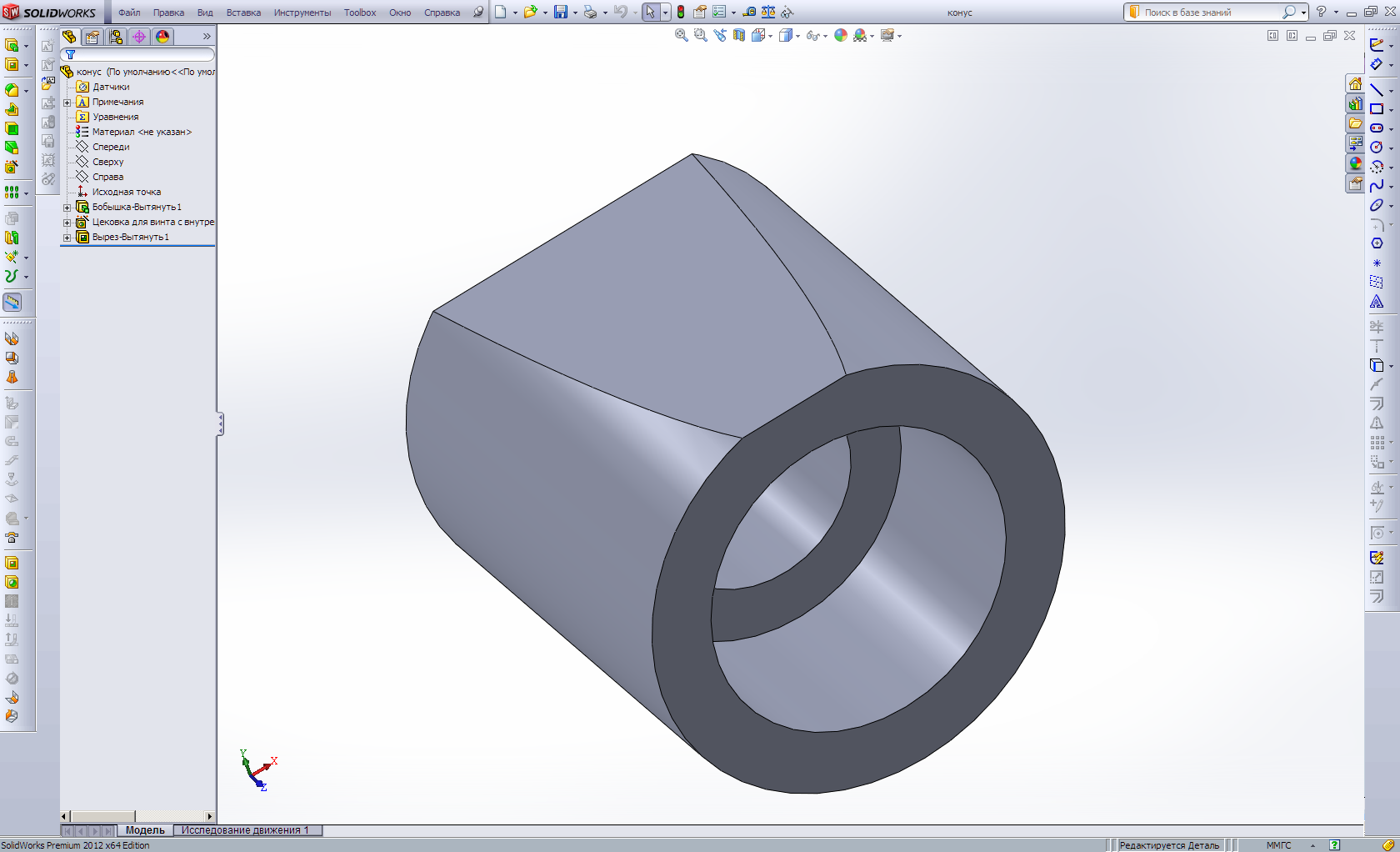Open the Toolbox menu
The height and width of the screenshot is (852, 1400).
pyautogui.click(x=360, y=13)
